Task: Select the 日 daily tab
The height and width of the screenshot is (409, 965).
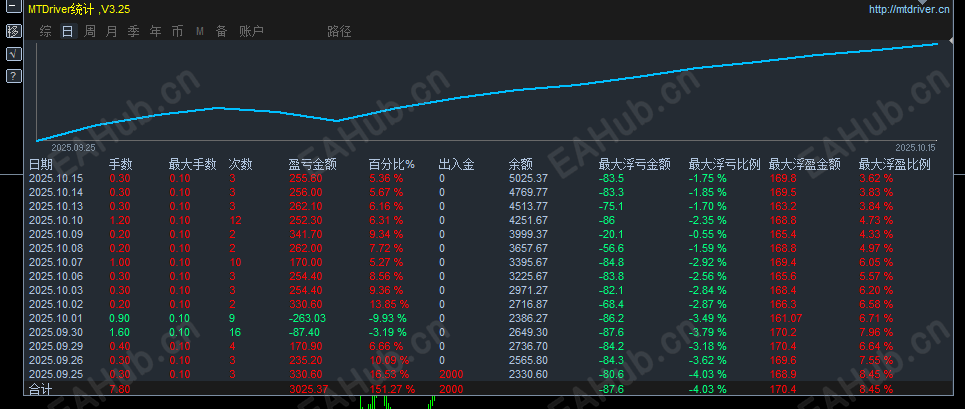Action: pyautogui.click(x=68, y=31)
